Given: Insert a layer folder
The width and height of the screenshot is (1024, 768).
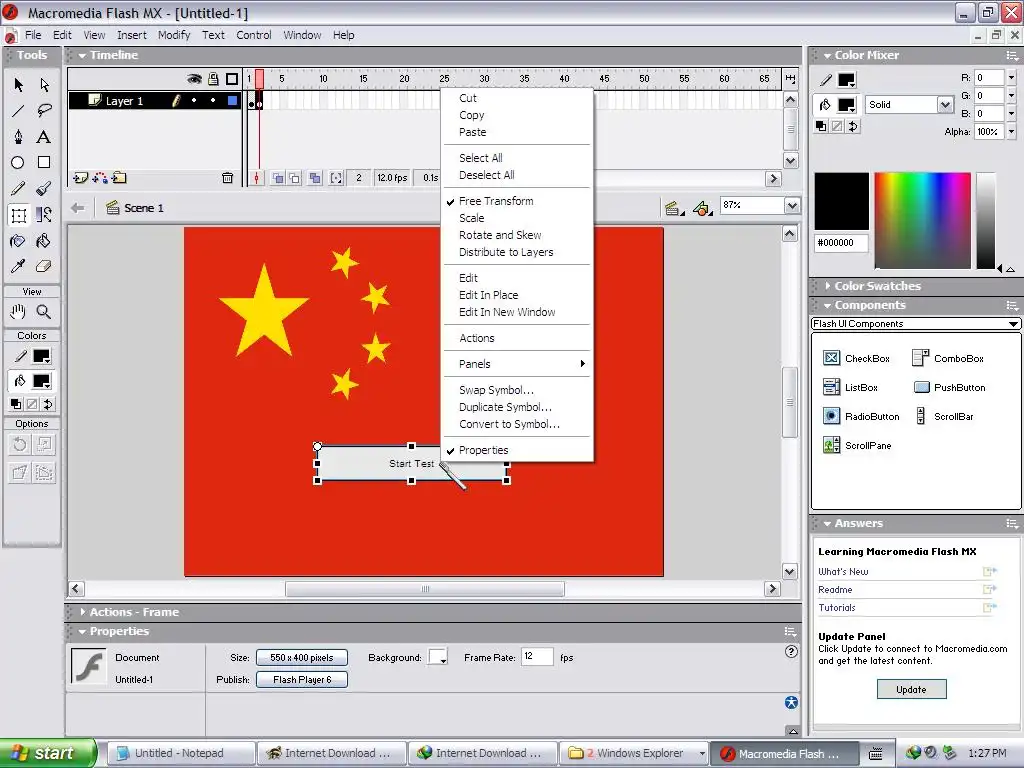Looking at the screenshot, I should pyautogui.click(x=119, y=178).
